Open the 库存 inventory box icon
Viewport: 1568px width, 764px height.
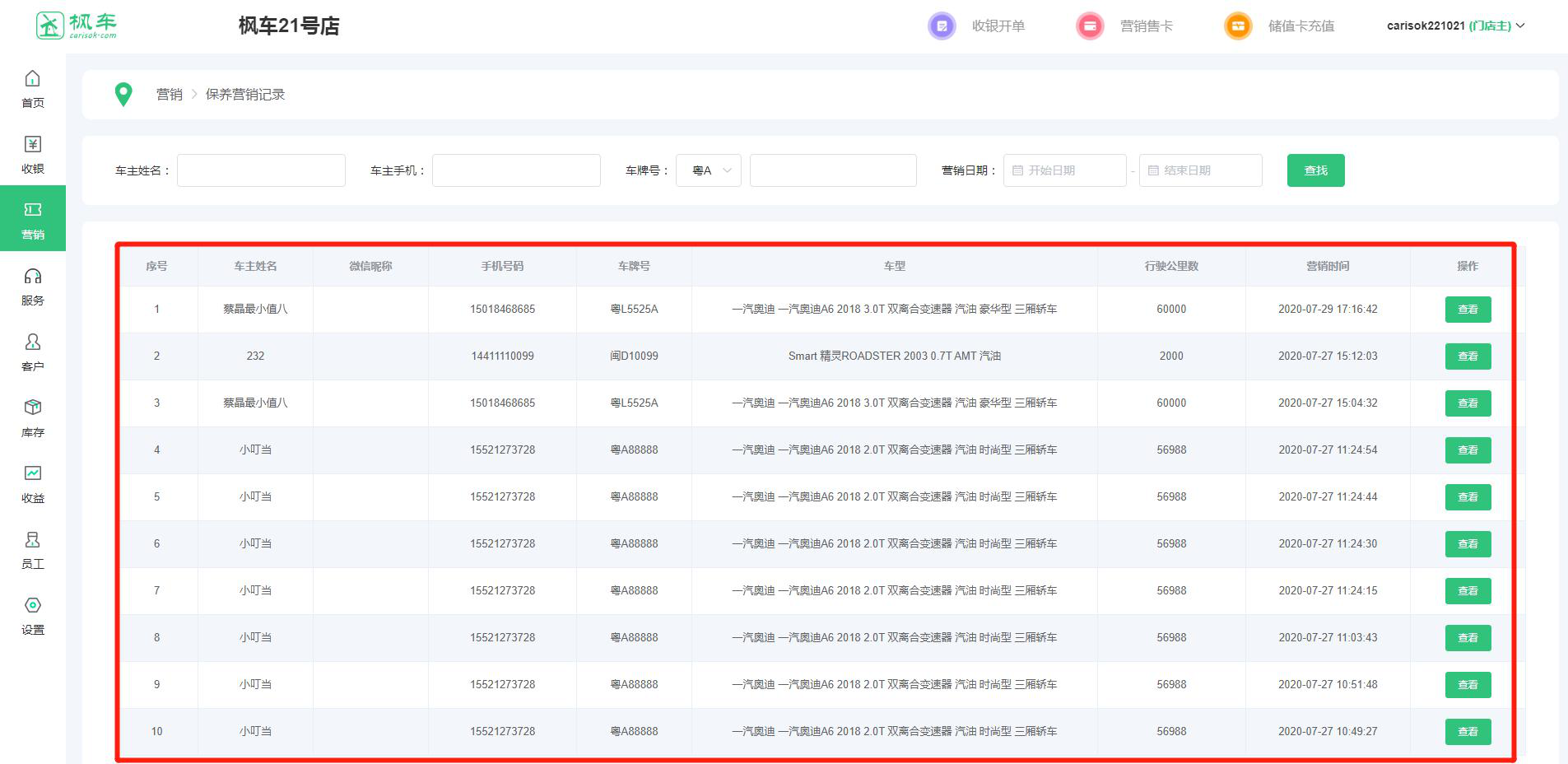click(32, 408)
